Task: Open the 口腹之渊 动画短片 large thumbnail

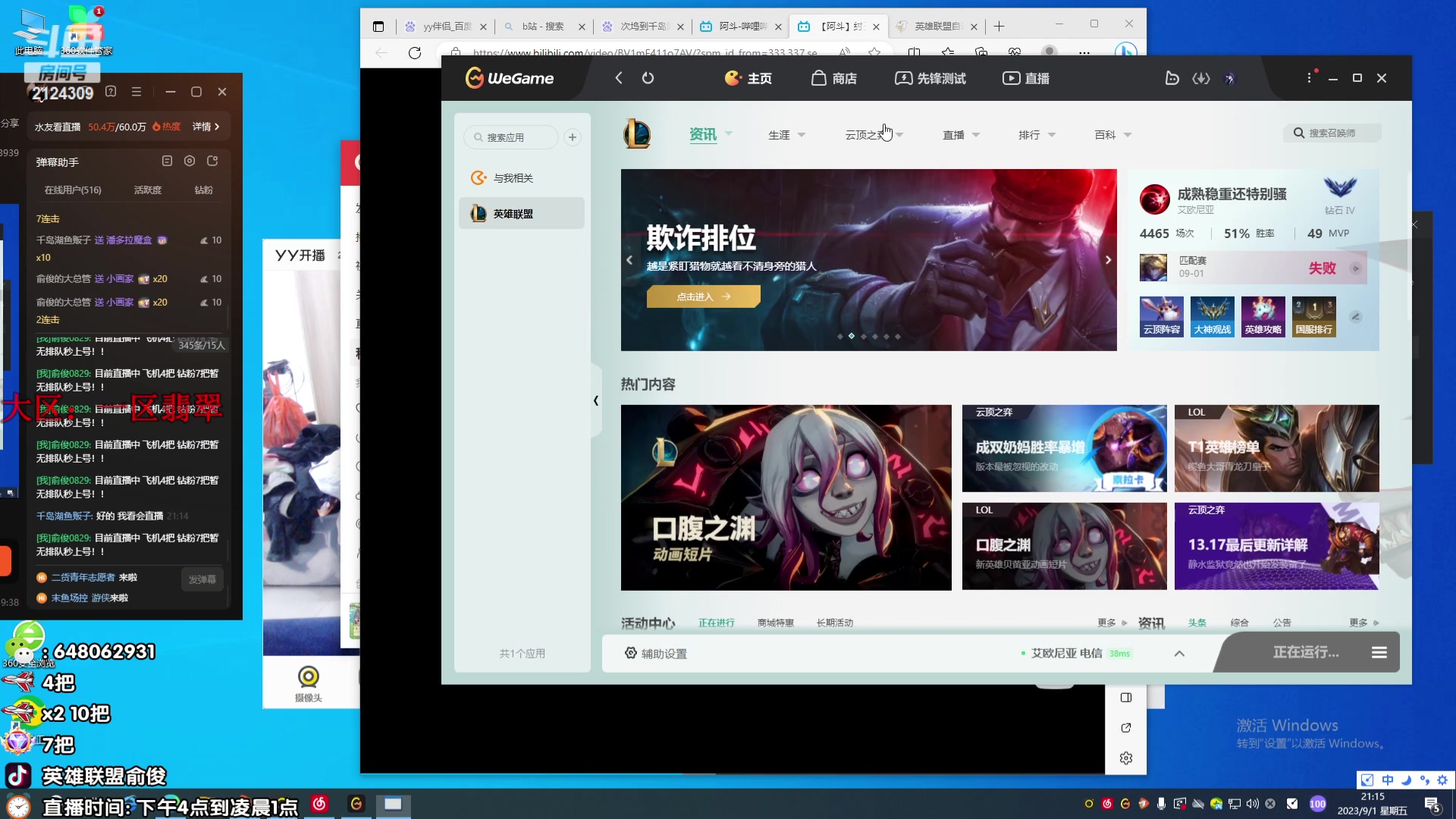Action: pyautogui.click(x=786, y=497)
